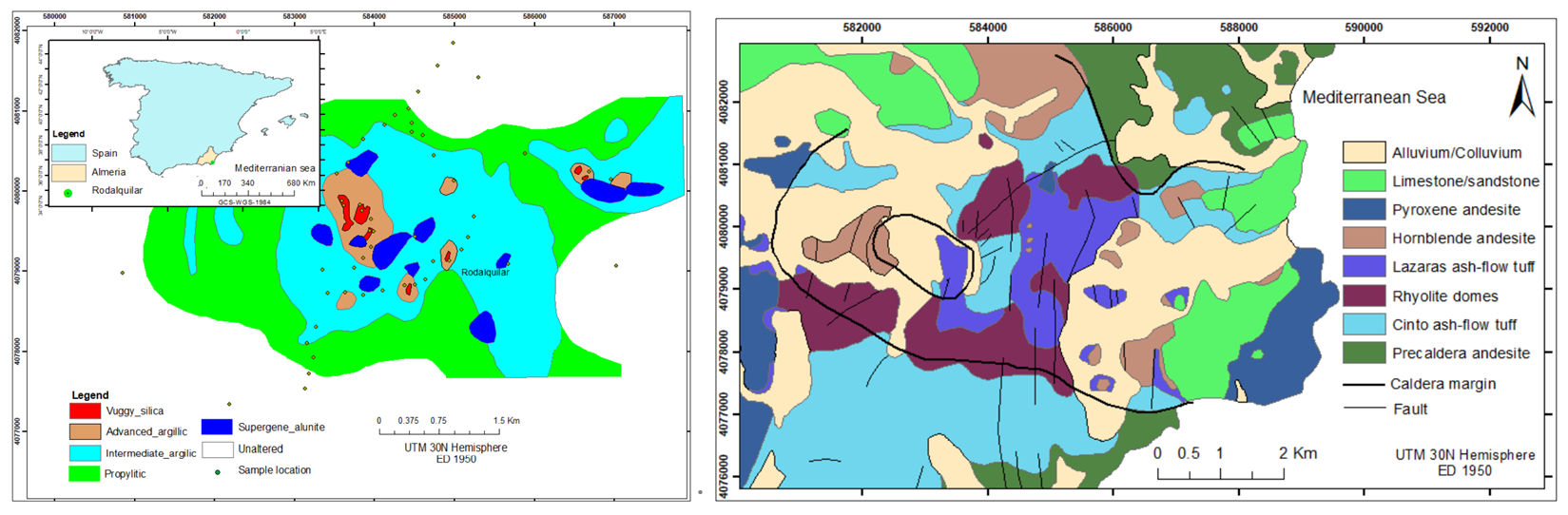Select the Precaldera andesite legend swatch
The width and height of the screenshot is (1568, 515).
(1364, 353)
